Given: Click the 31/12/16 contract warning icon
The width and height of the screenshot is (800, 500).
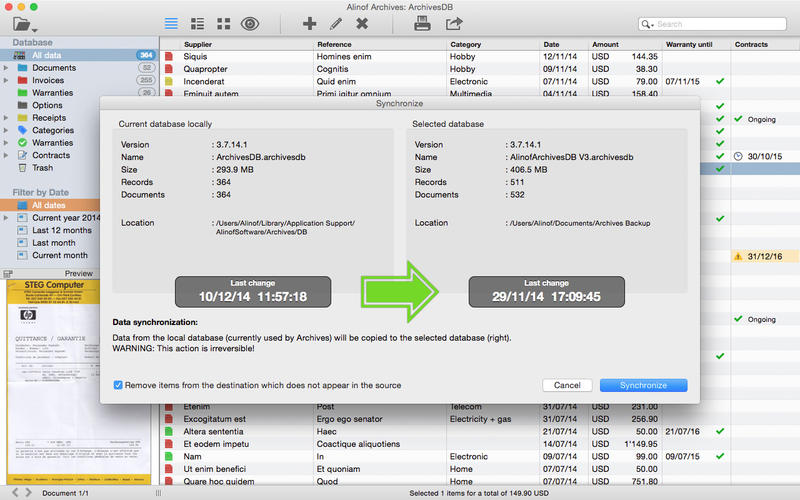Looking at the screenshot, I should pyautogui.click(x=738, y=257).
